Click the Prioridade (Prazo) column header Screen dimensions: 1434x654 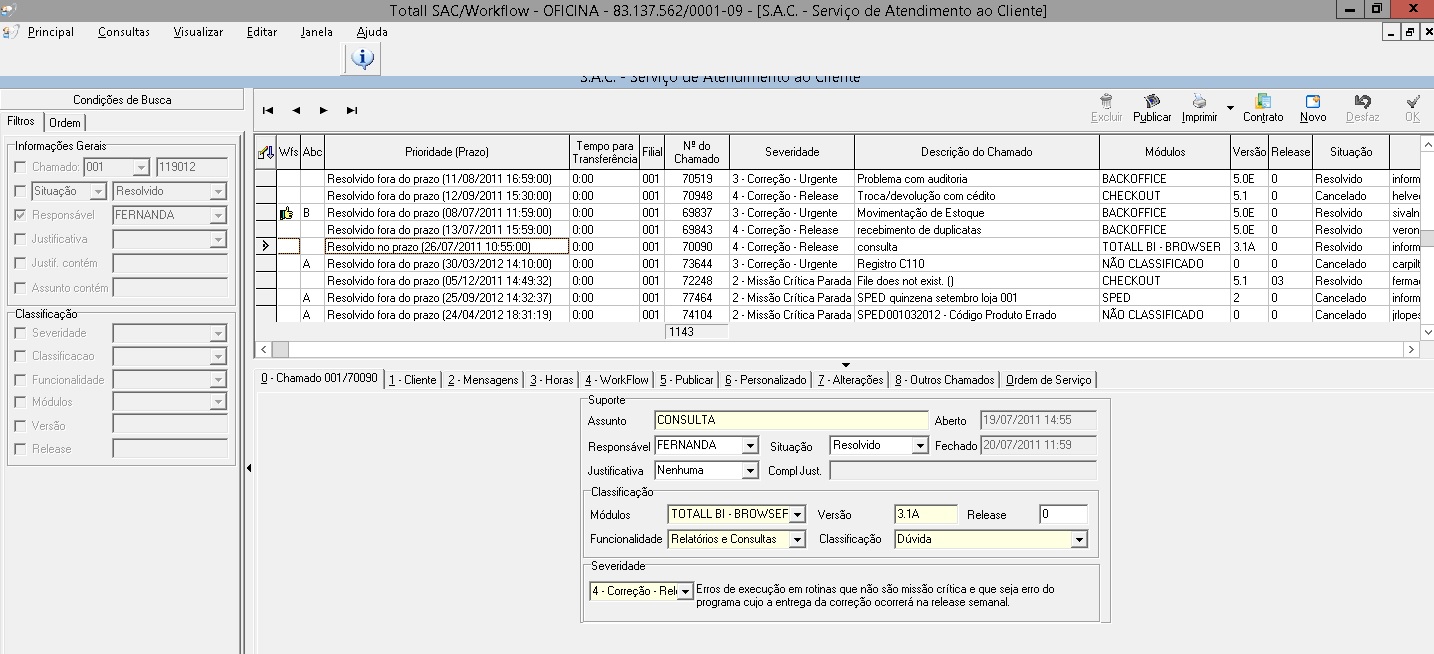[447, 152]
